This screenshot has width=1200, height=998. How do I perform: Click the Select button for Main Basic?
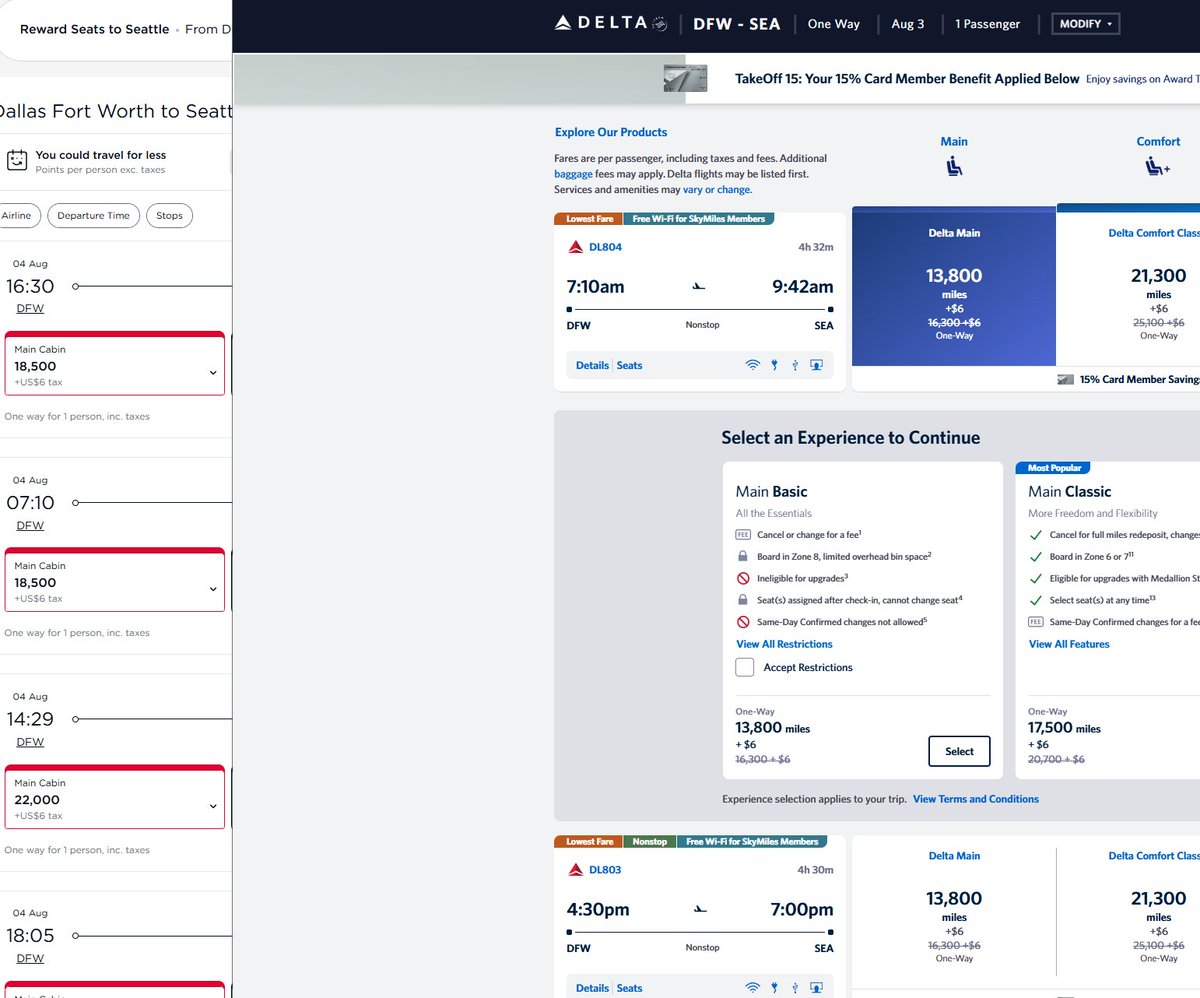(x=959, y=751)
